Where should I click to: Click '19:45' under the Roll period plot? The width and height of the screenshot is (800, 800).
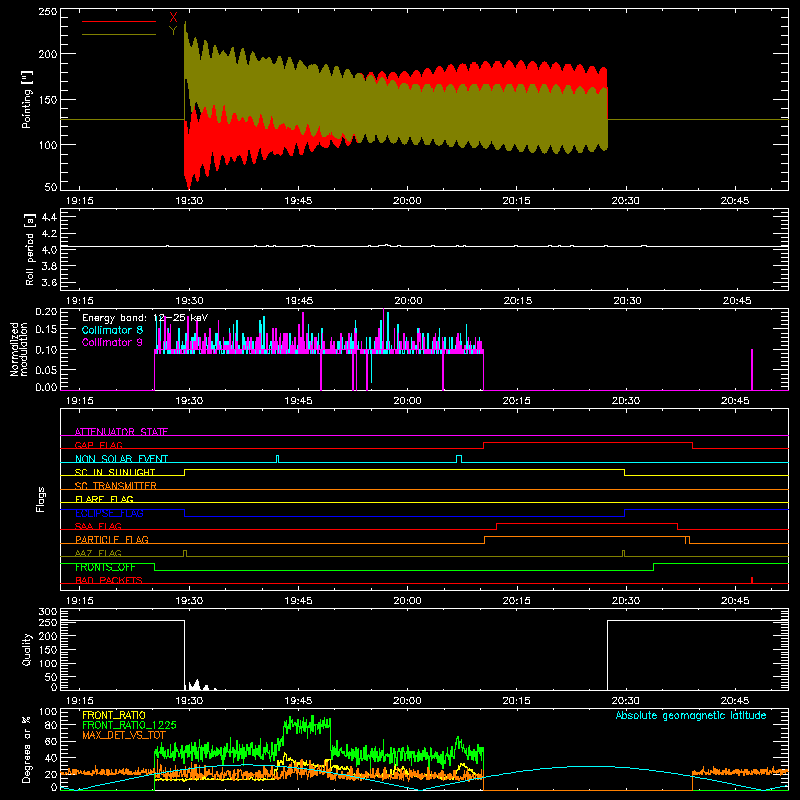(x=298, y=301)
